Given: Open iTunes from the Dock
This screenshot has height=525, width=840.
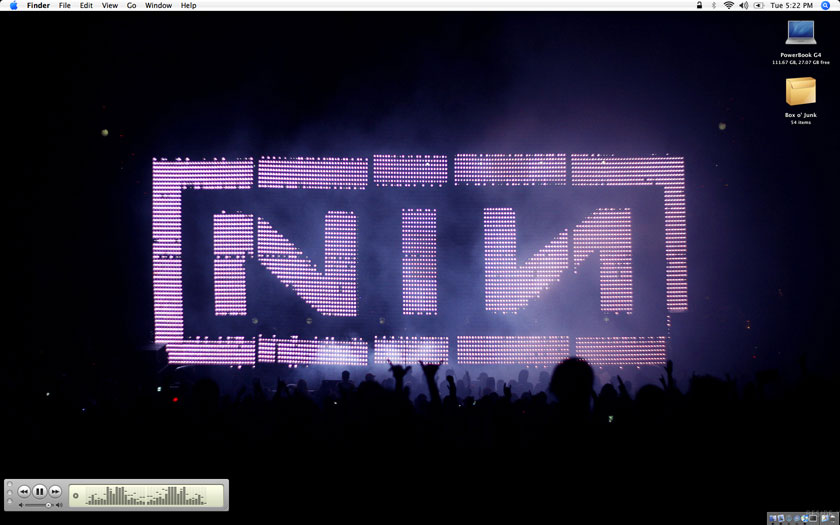Looking at the screenshot, I should (805, 518).
